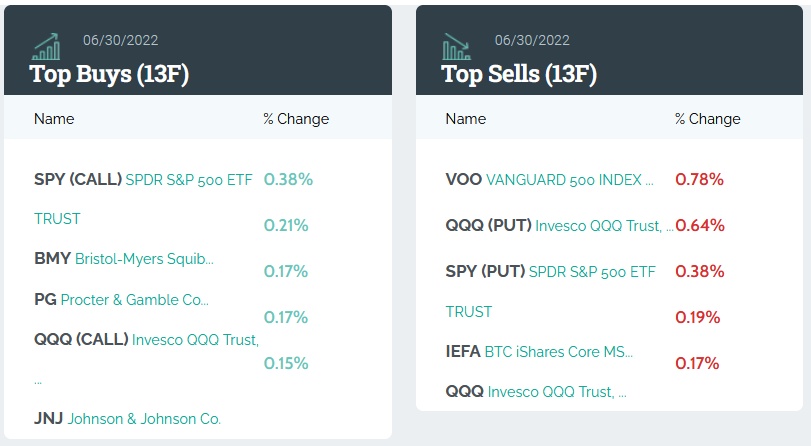Click the falling chart icon beside Top Sells
Screen dimensions: 811x446
[x=457, y=46]
